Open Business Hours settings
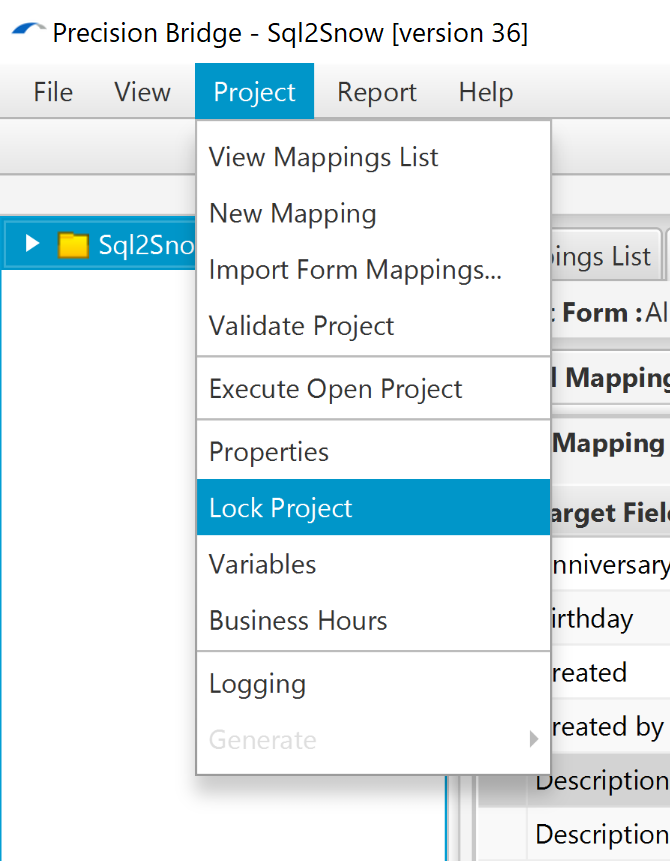The image size is (670, 861). click(x=373, y=620)
